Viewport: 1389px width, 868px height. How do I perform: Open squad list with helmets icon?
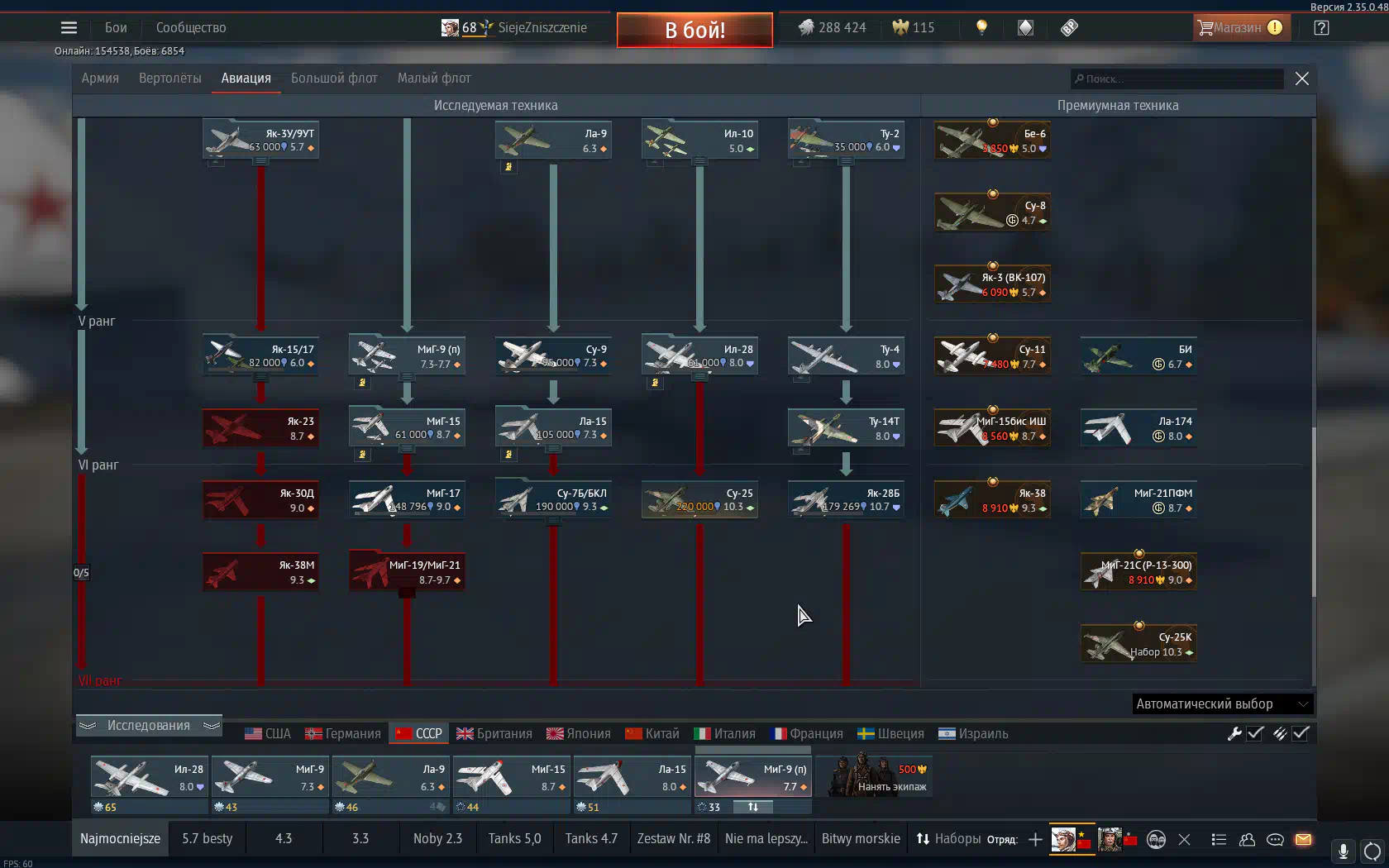[x=1156, y=839]
